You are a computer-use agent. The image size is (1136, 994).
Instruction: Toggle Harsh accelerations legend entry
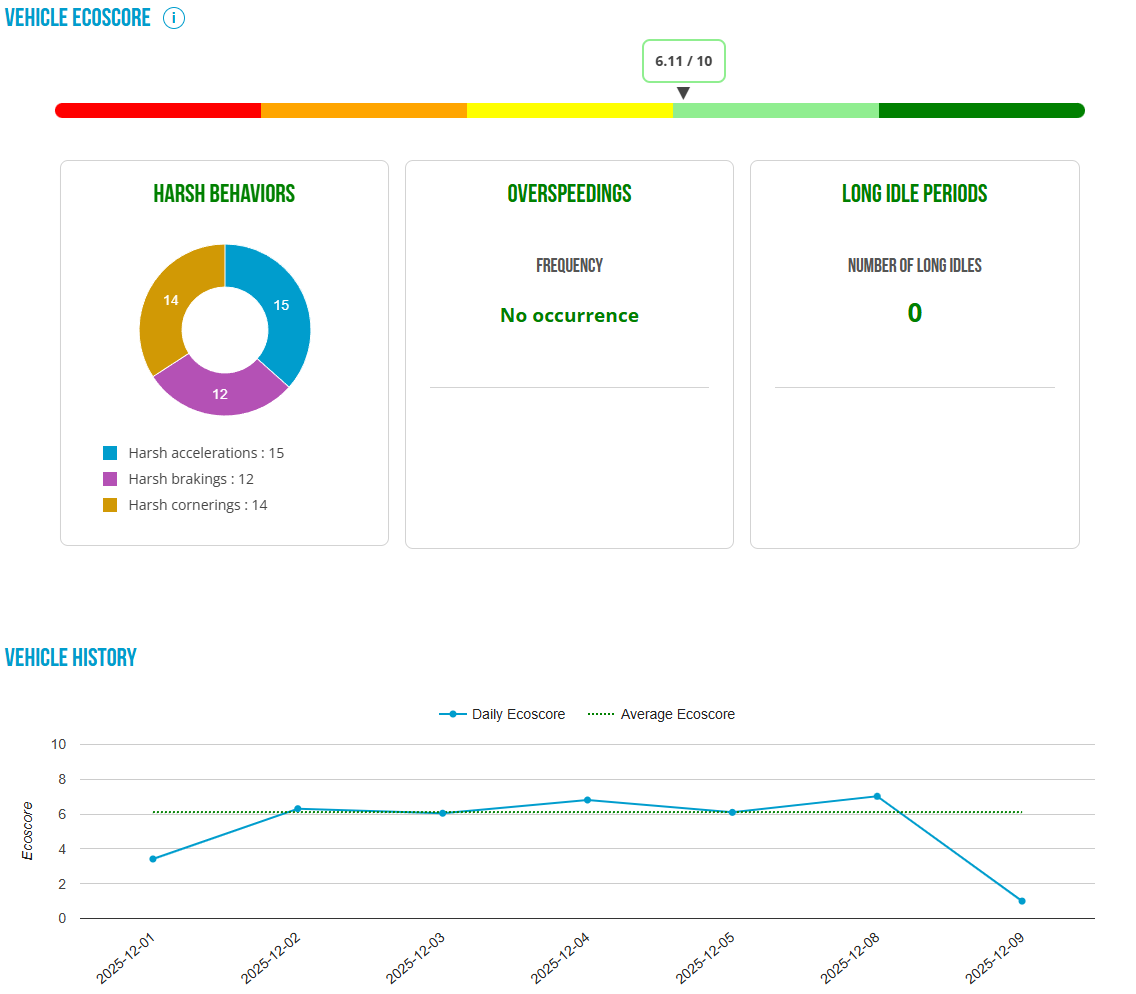(x=193, y=453)
